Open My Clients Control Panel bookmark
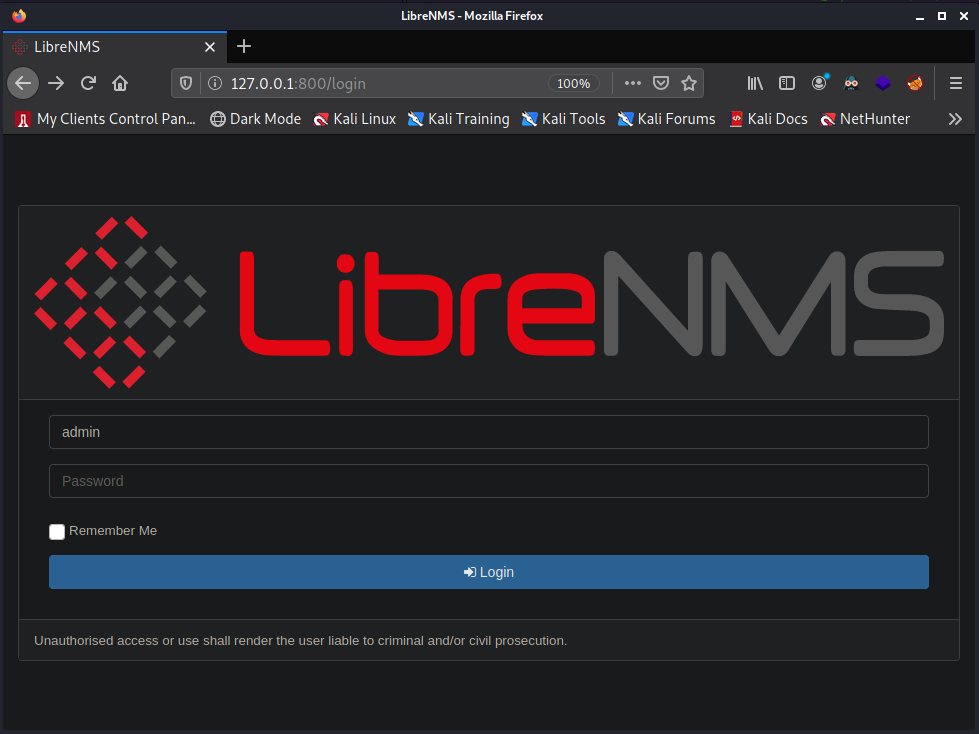 pyautogui.click(x=106, y=119)
